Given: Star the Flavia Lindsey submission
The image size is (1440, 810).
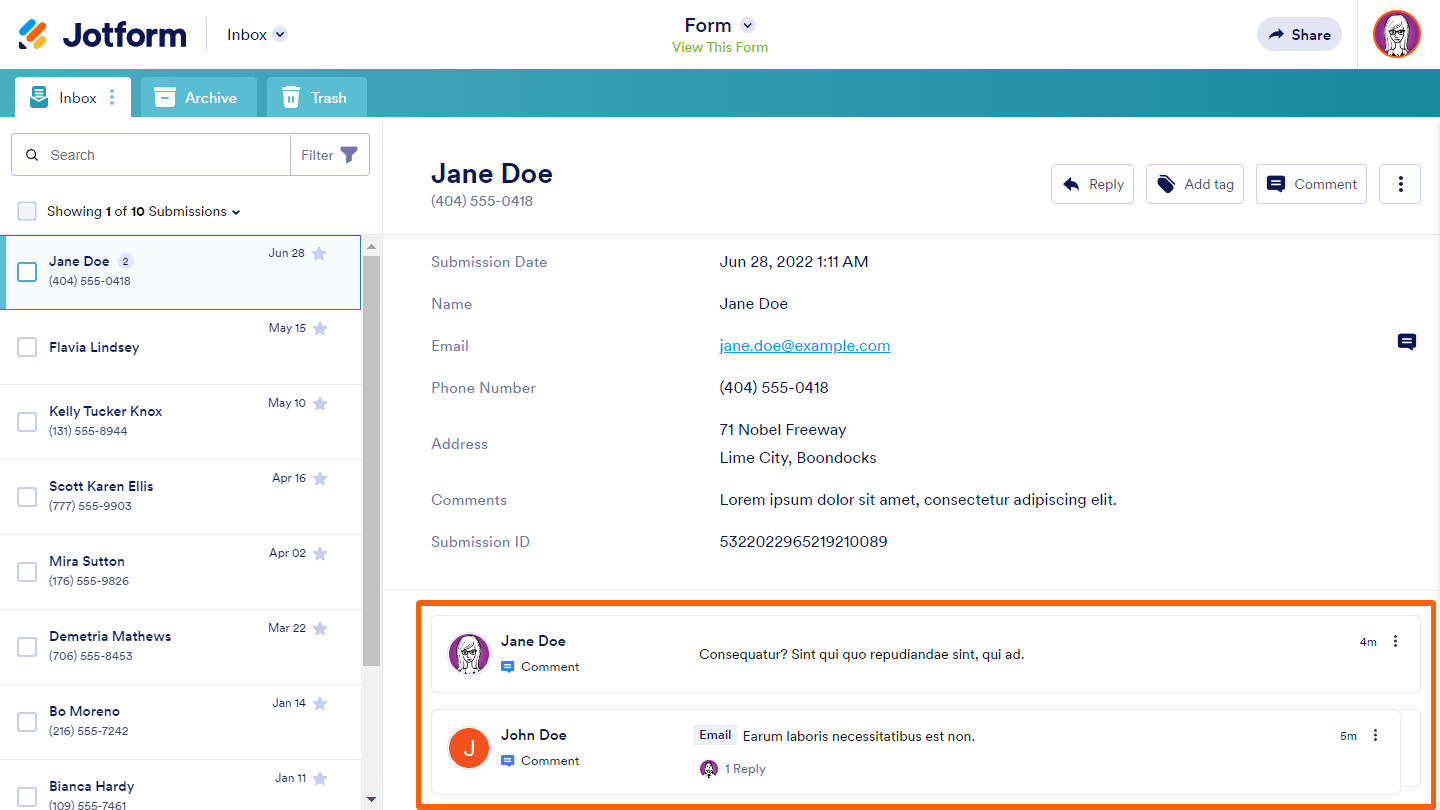Looking at the screenshot, I should 320,328.
